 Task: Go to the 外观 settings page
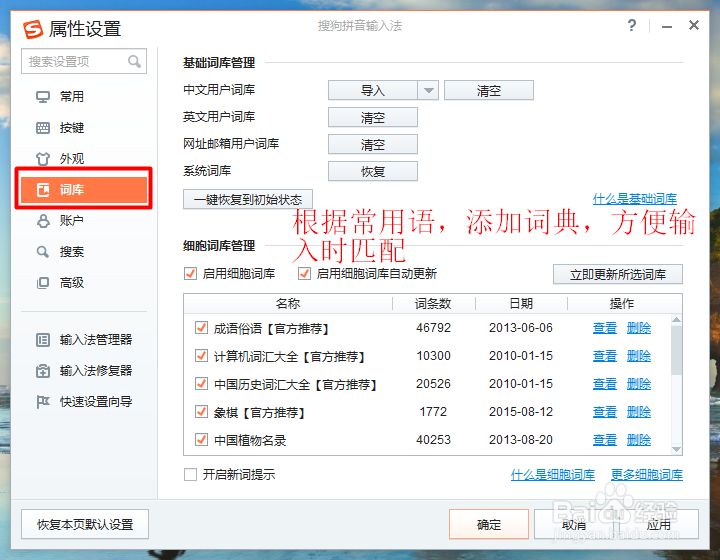click(x=72, y=159)
